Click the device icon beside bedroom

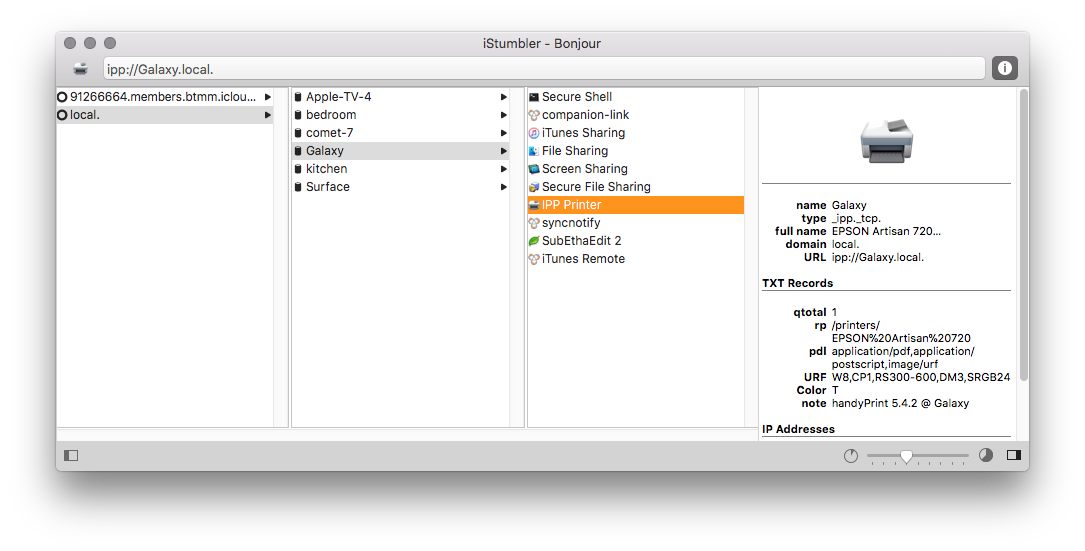pyautogui.click(x=298, y=115)
